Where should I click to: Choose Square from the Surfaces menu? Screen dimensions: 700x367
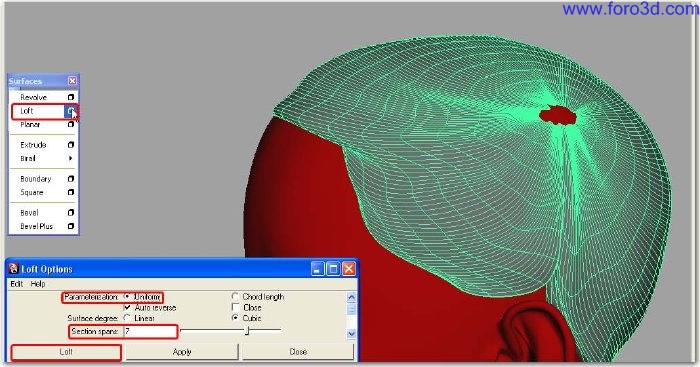[32, 192]
